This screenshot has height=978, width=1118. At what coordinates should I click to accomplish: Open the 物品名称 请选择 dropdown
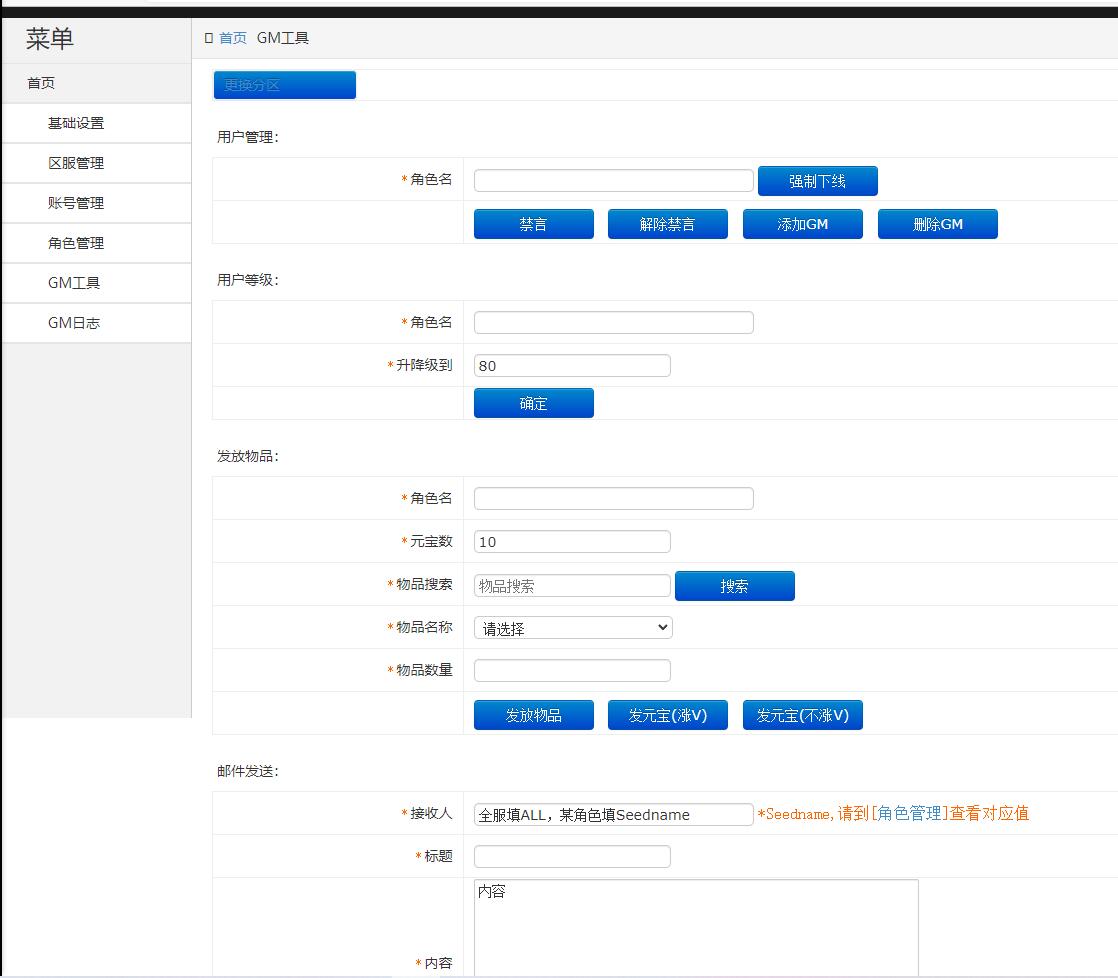572,627
